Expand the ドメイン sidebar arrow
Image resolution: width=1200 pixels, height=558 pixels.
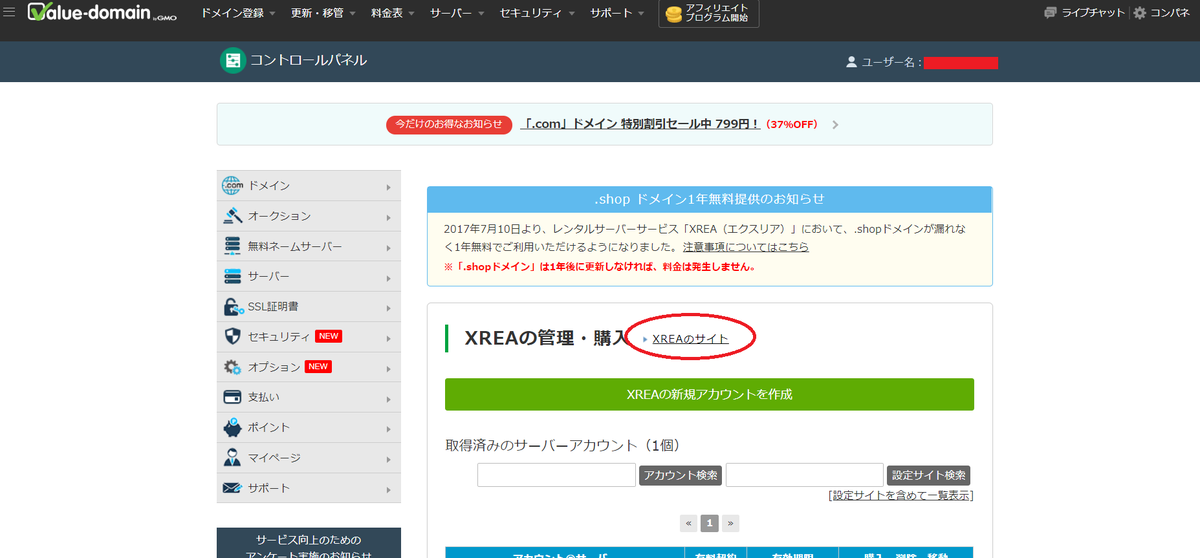click(x=388, y=186)
